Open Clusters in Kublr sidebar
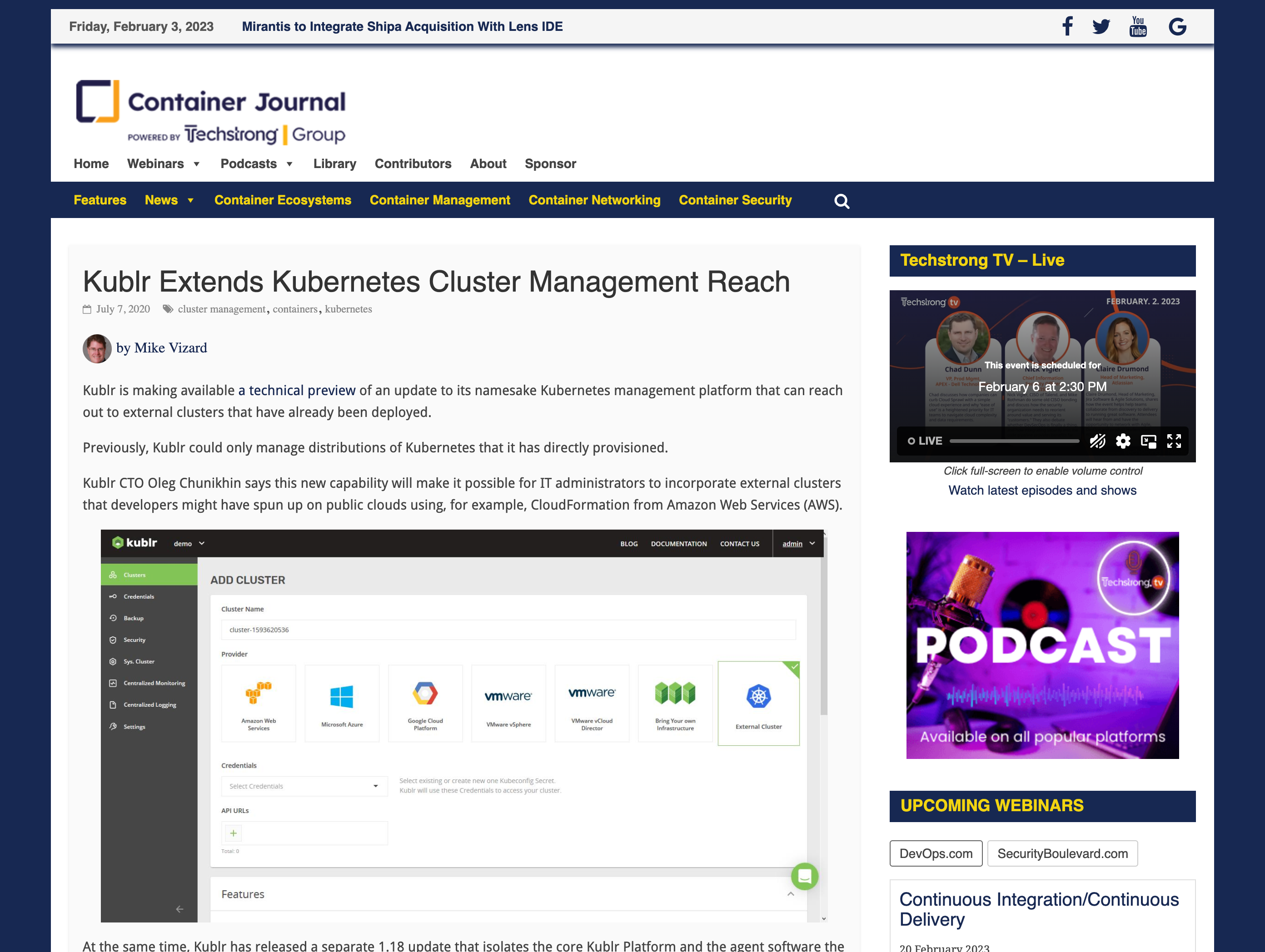 (x=149, y=575)
